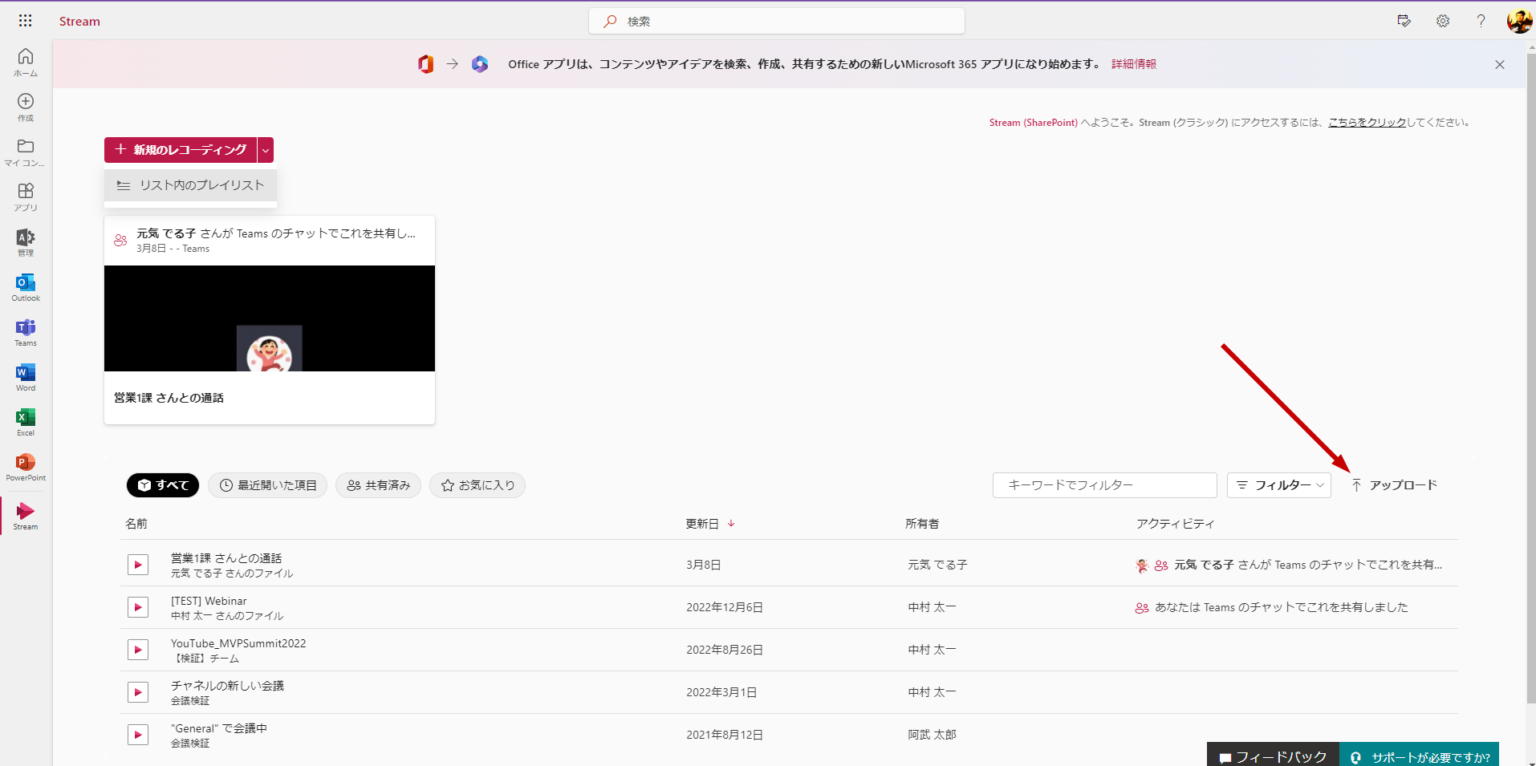The height and width of the screenshot is (766, 1536).
Task: Launch Teams from the app sidebar
Action: 26,331
